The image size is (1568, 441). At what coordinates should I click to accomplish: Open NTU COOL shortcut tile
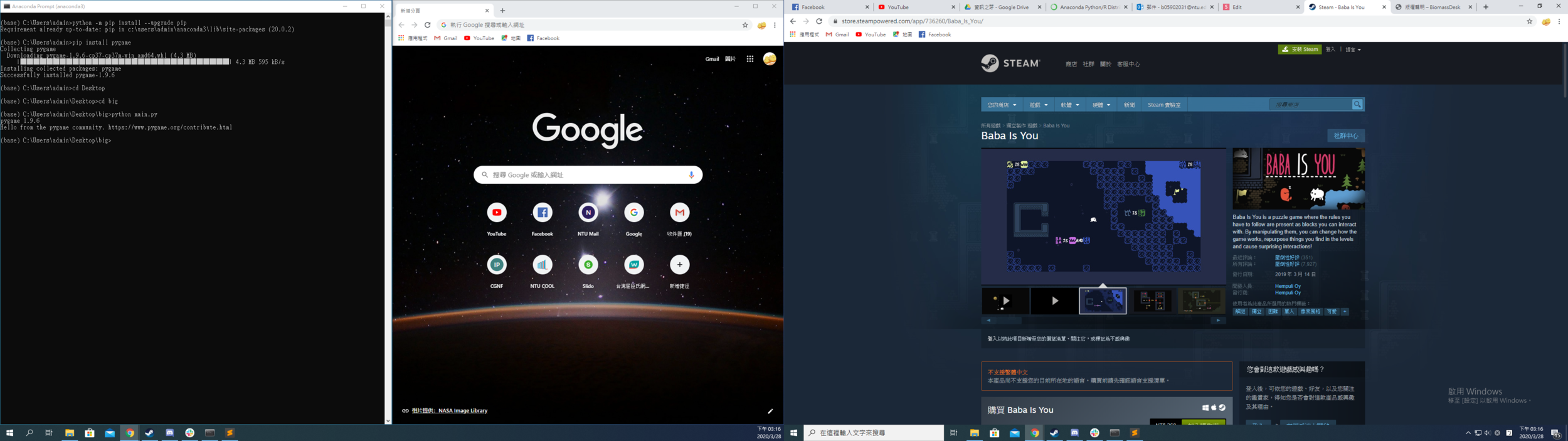[543, 271]
